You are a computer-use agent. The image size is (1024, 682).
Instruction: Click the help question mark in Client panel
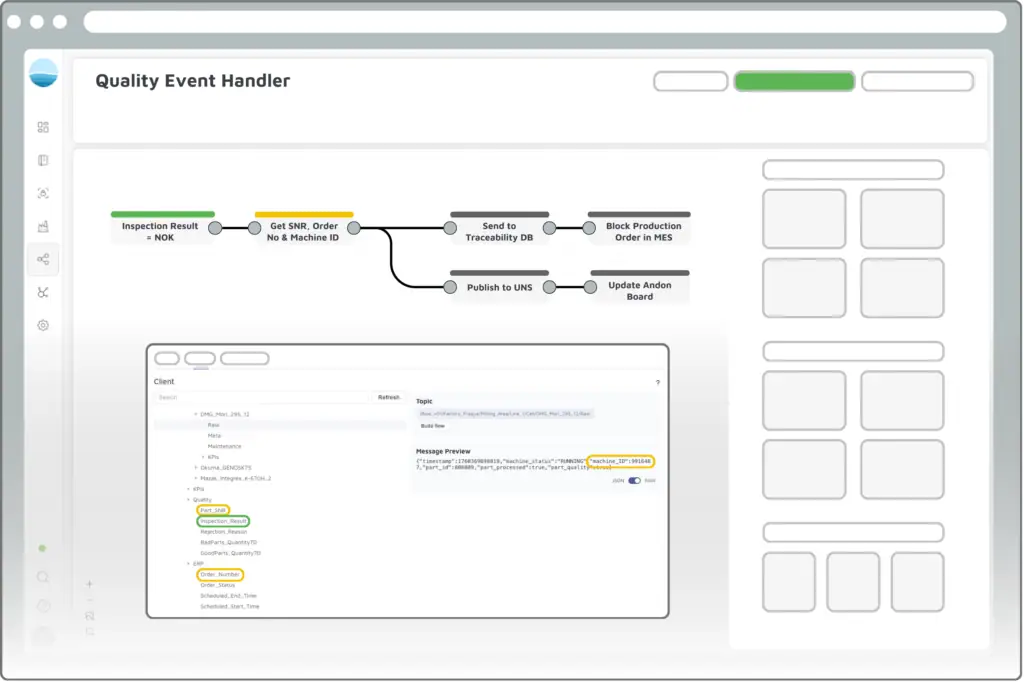click(657, 382)
